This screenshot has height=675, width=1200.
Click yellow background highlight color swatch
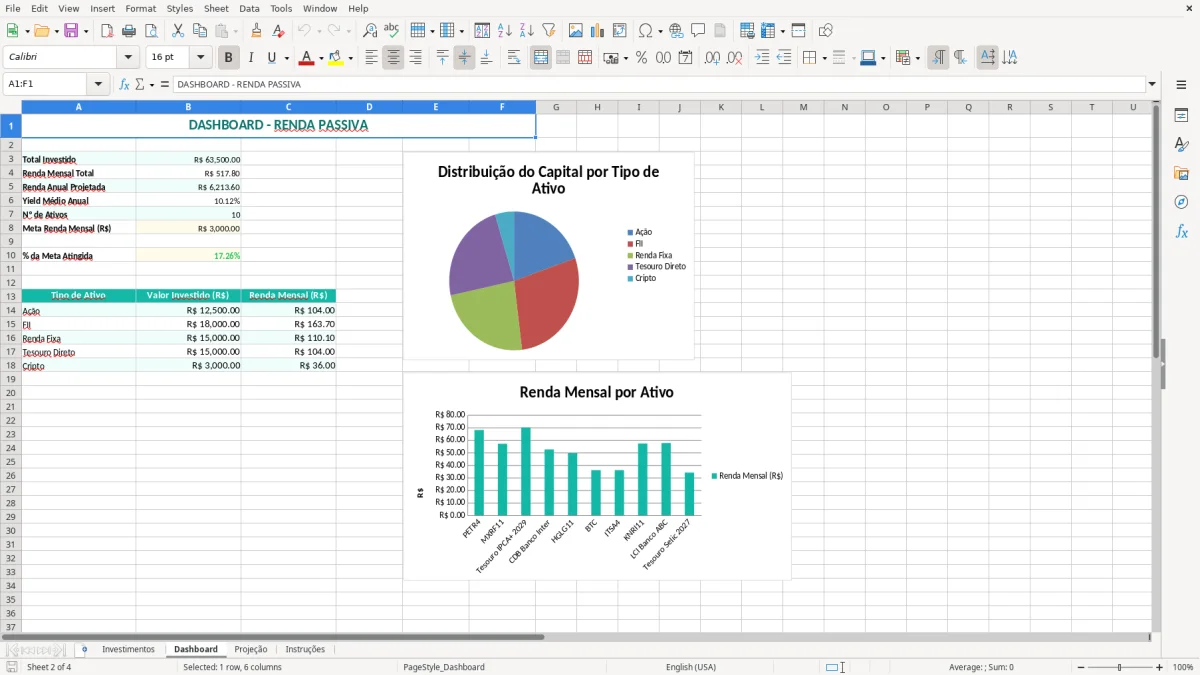click(336, 58)
